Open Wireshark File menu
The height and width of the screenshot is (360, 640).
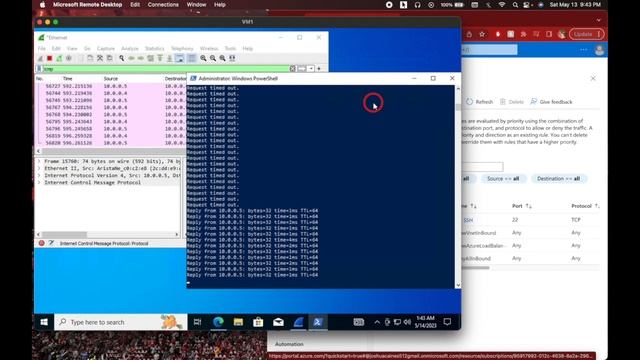[42, 49]
